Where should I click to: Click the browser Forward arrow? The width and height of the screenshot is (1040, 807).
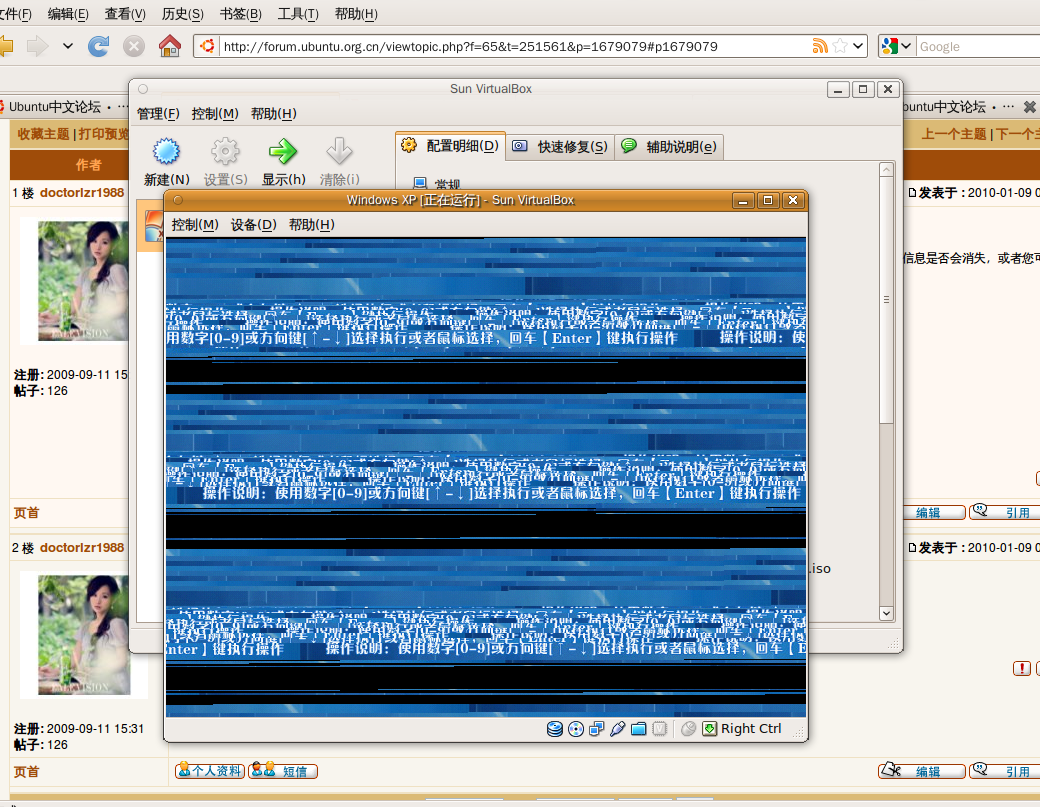(x=38, y=46)
